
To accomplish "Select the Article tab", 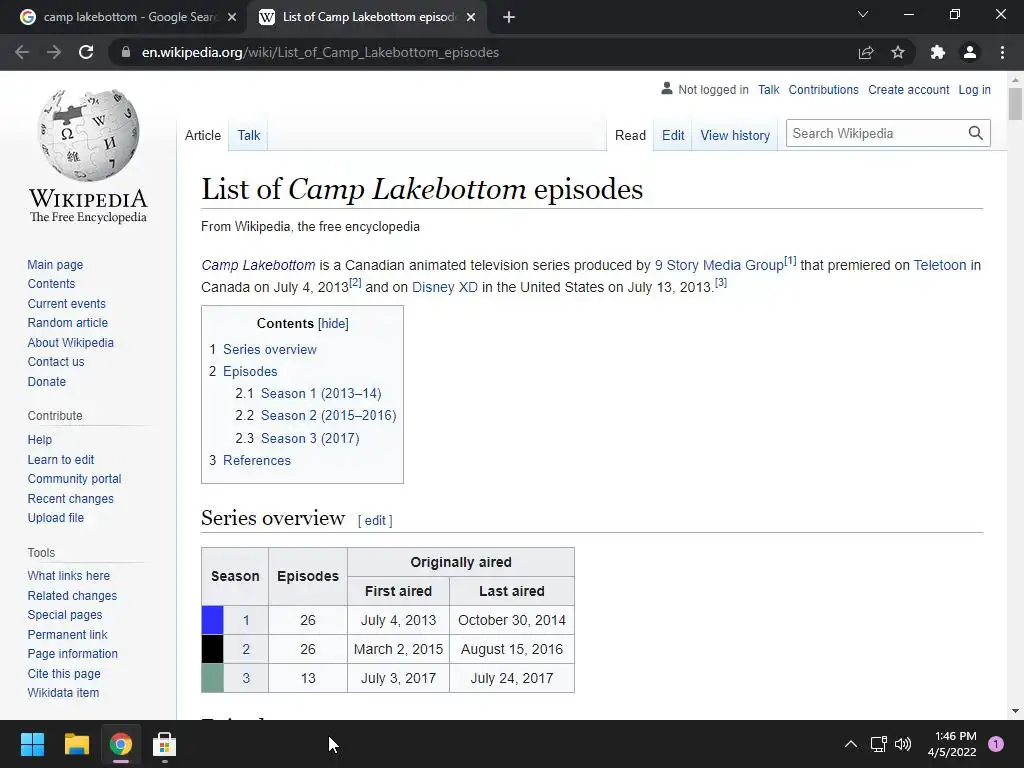I will coord(202,135).
